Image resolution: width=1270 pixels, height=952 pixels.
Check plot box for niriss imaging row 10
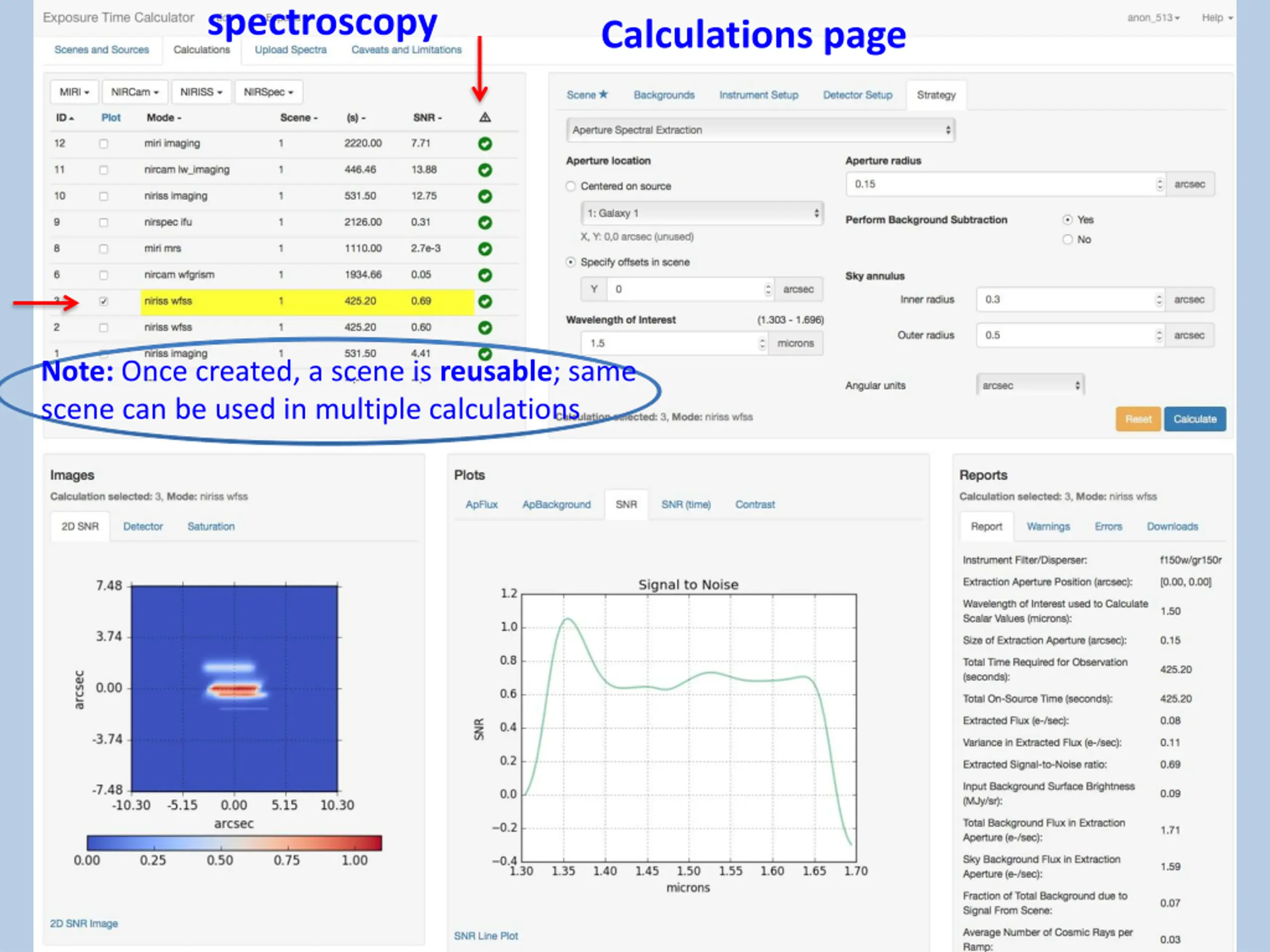103,196
